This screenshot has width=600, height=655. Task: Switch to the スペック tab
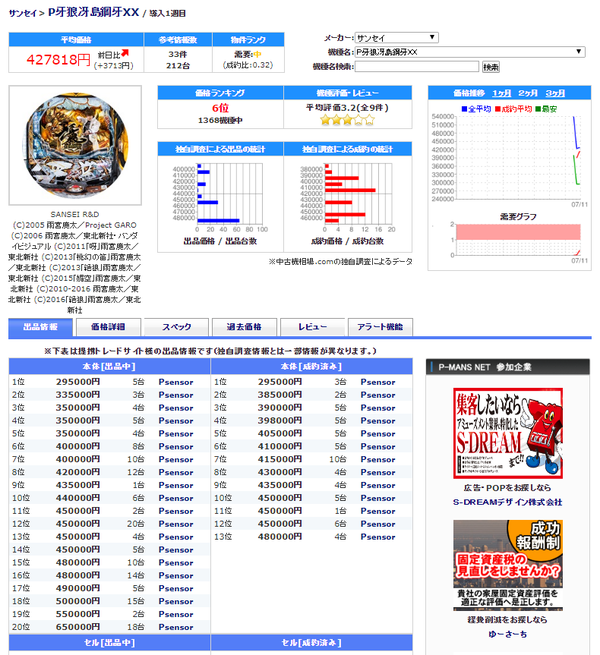(176, 327)
